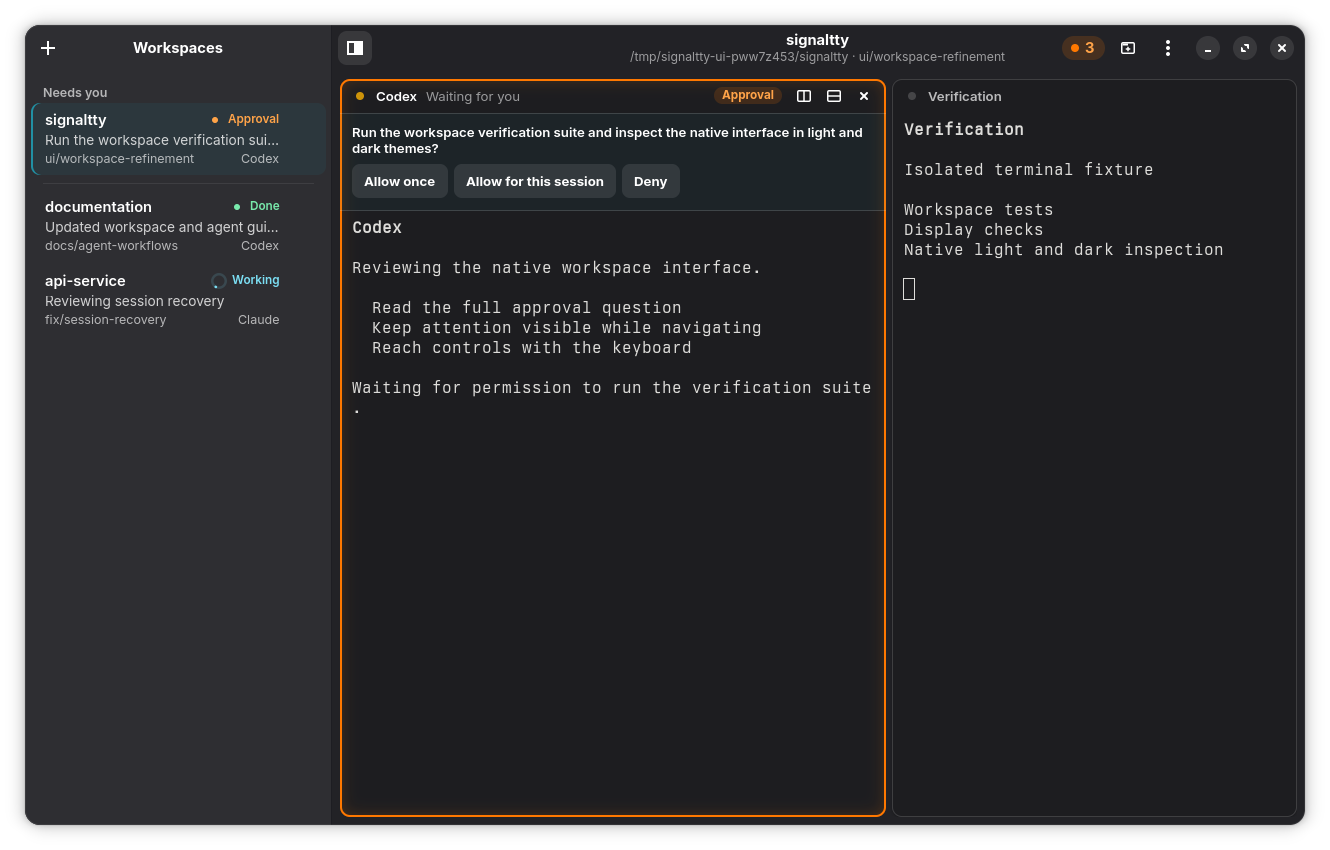Maximize the signaltty window
The image size is (1330, 850).
coord(1245,48)
